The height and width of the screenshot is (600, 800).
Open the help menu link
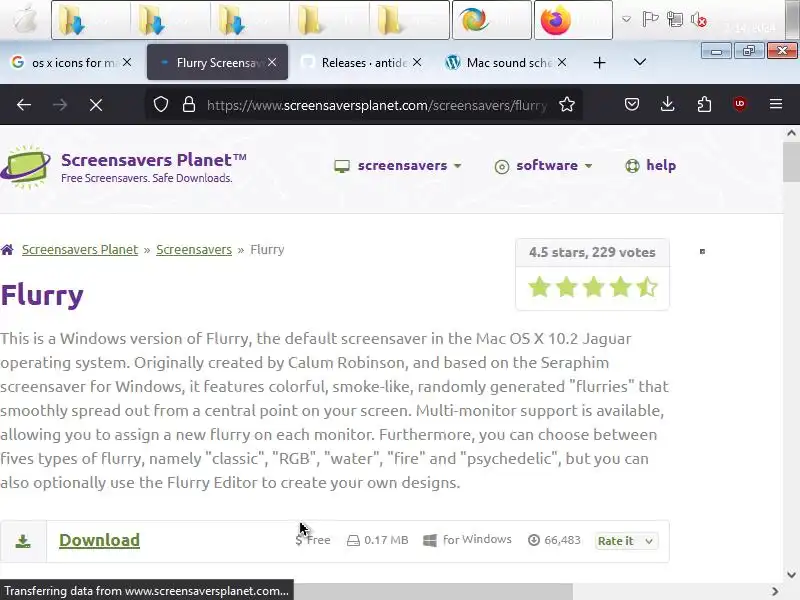pyautogui.click(x=651, y=166)
